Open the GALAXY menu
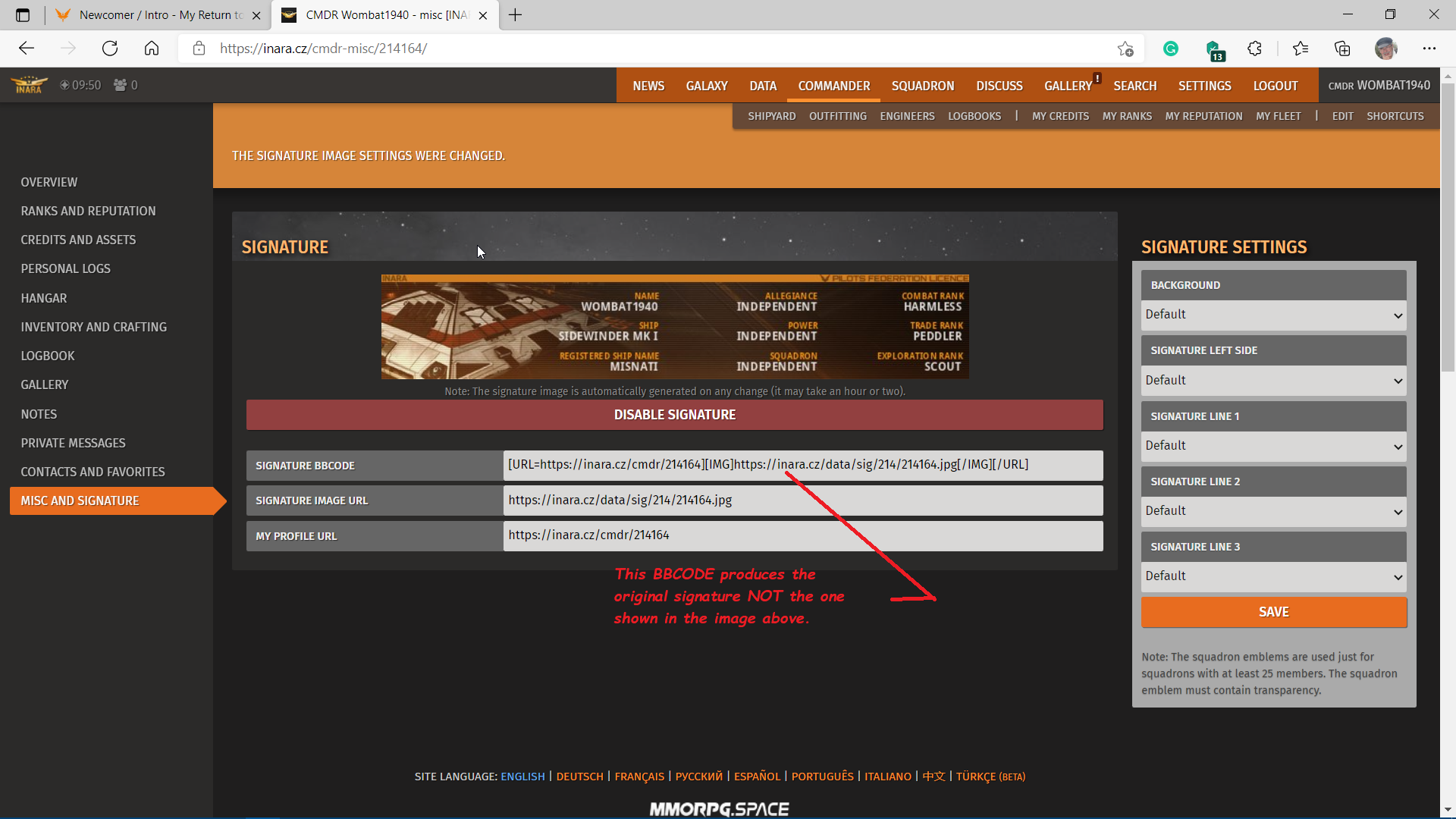The width and height of the screenshot is (1456, 819). [x=707, y=86]
